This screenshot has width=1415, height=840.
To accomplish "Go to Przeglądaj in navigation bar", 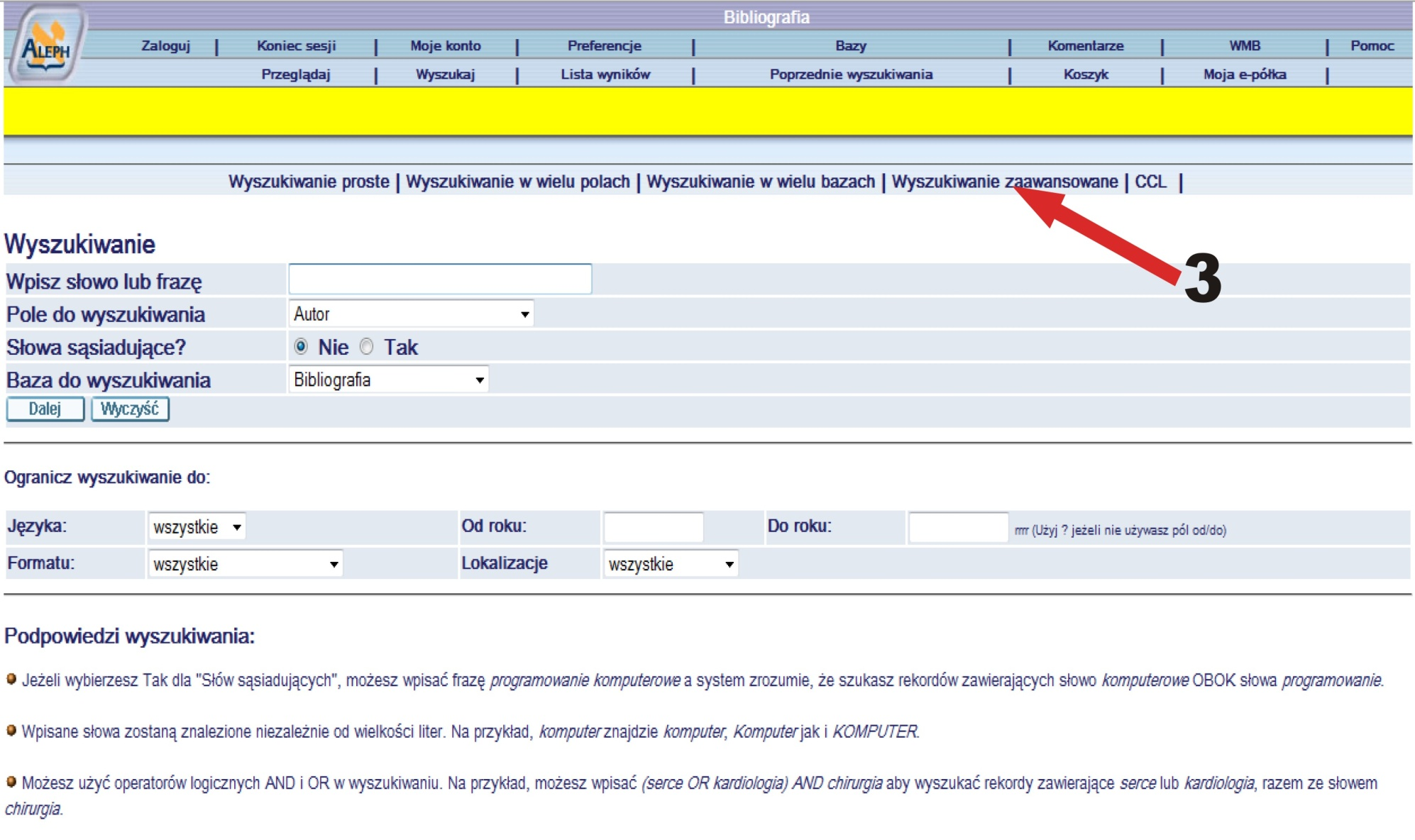I will click(296, 74).
